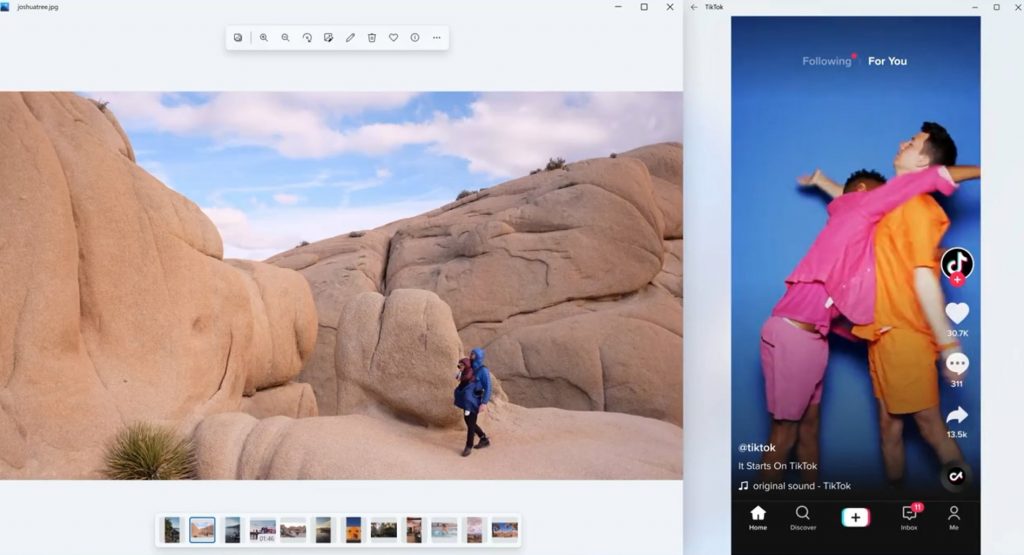This screenshot has height=555, width=1024.
Task: Select the video thumbnail marked 01:46
Action: click(262, 529)
